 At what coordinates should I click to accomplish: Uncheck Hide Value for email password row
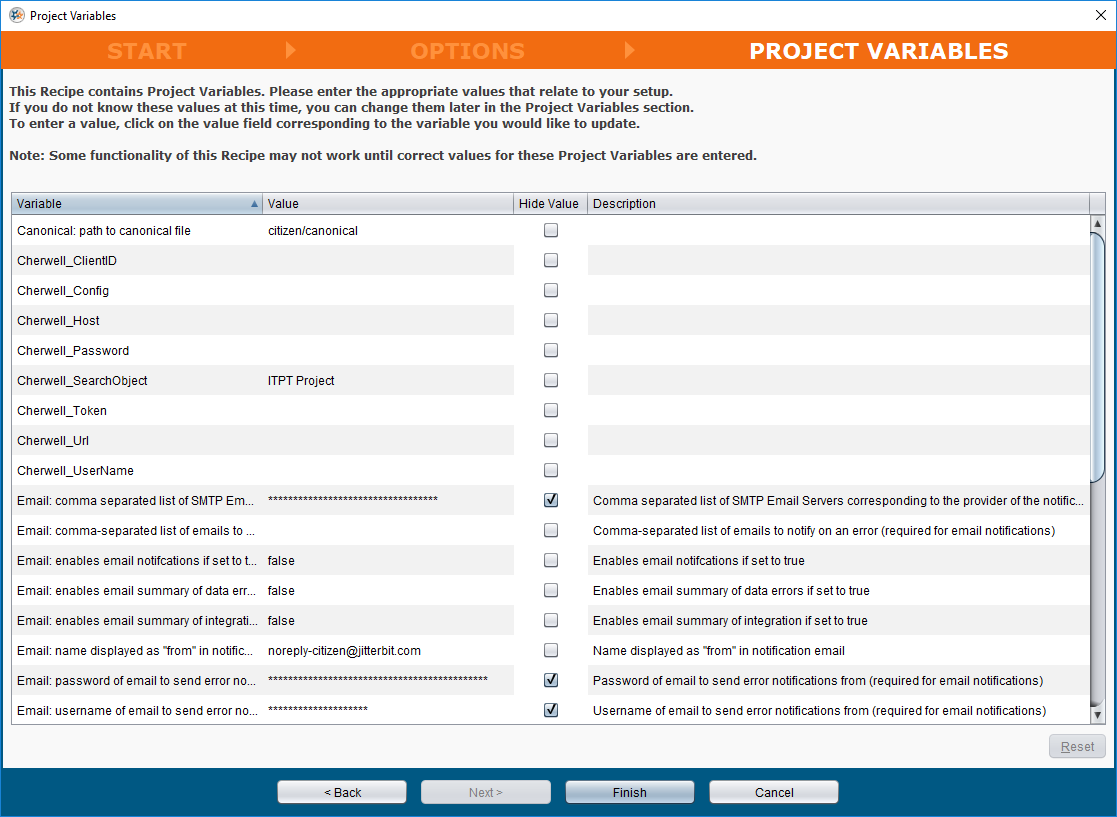(x=550, y=681)
